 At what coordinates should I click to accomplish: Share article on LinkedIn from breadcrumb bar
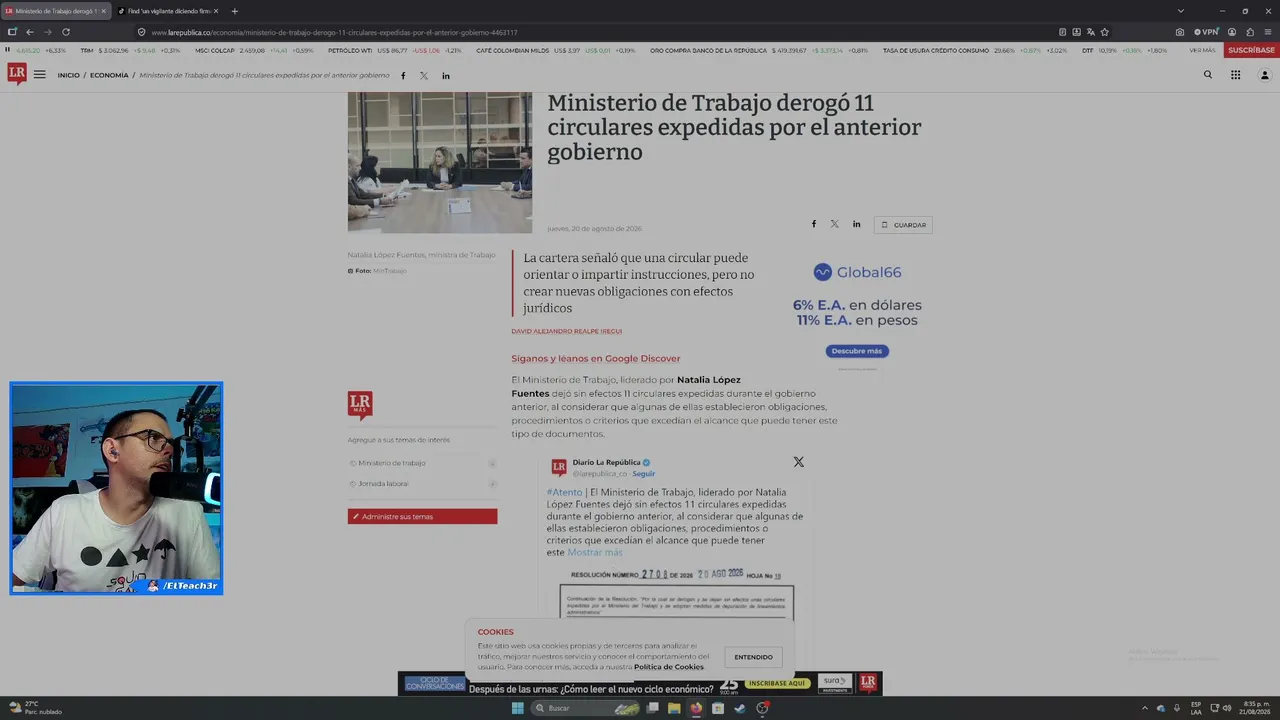pyautogui.click(x=446, y=76)
